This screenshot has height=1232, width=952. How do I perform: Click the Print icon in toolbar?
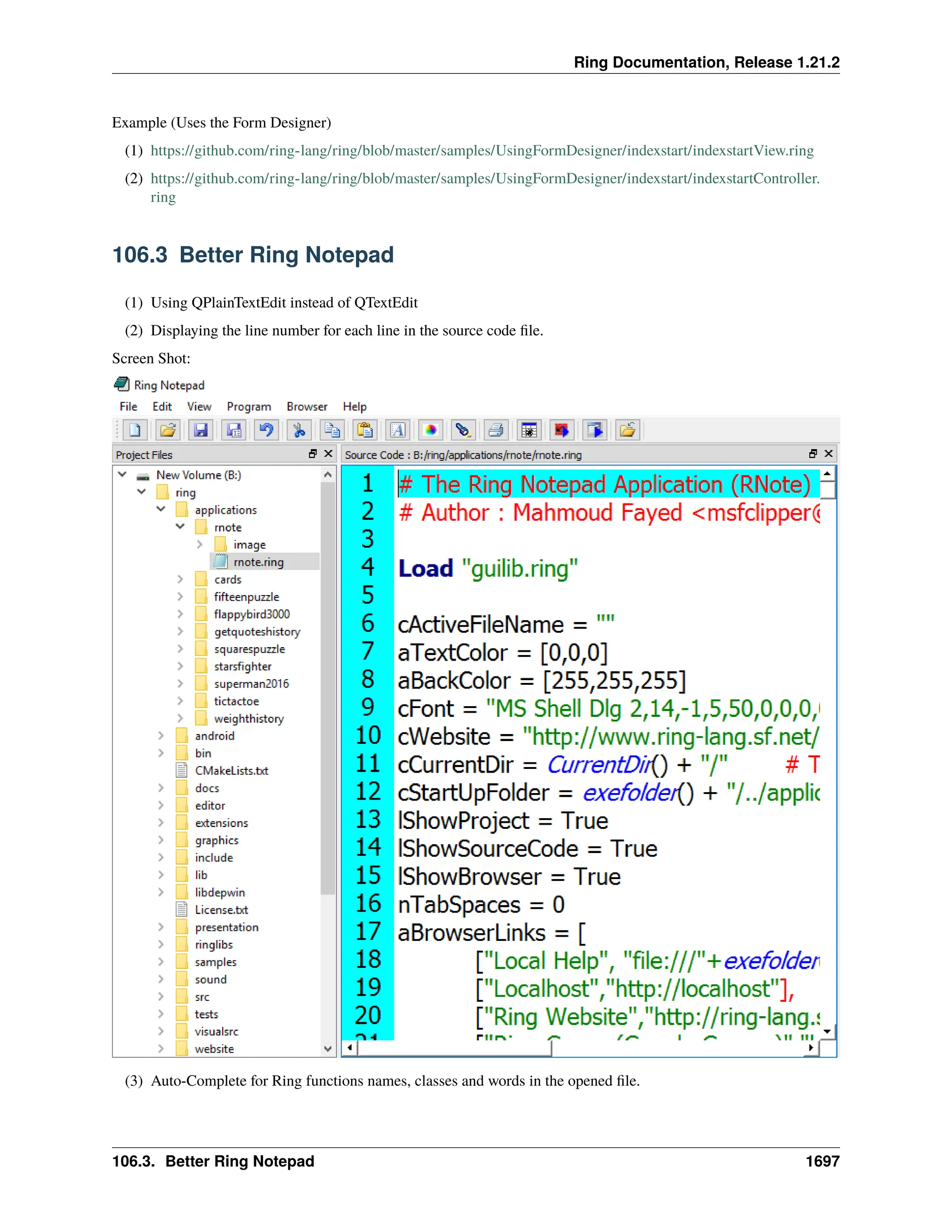(x=496, y=431)
